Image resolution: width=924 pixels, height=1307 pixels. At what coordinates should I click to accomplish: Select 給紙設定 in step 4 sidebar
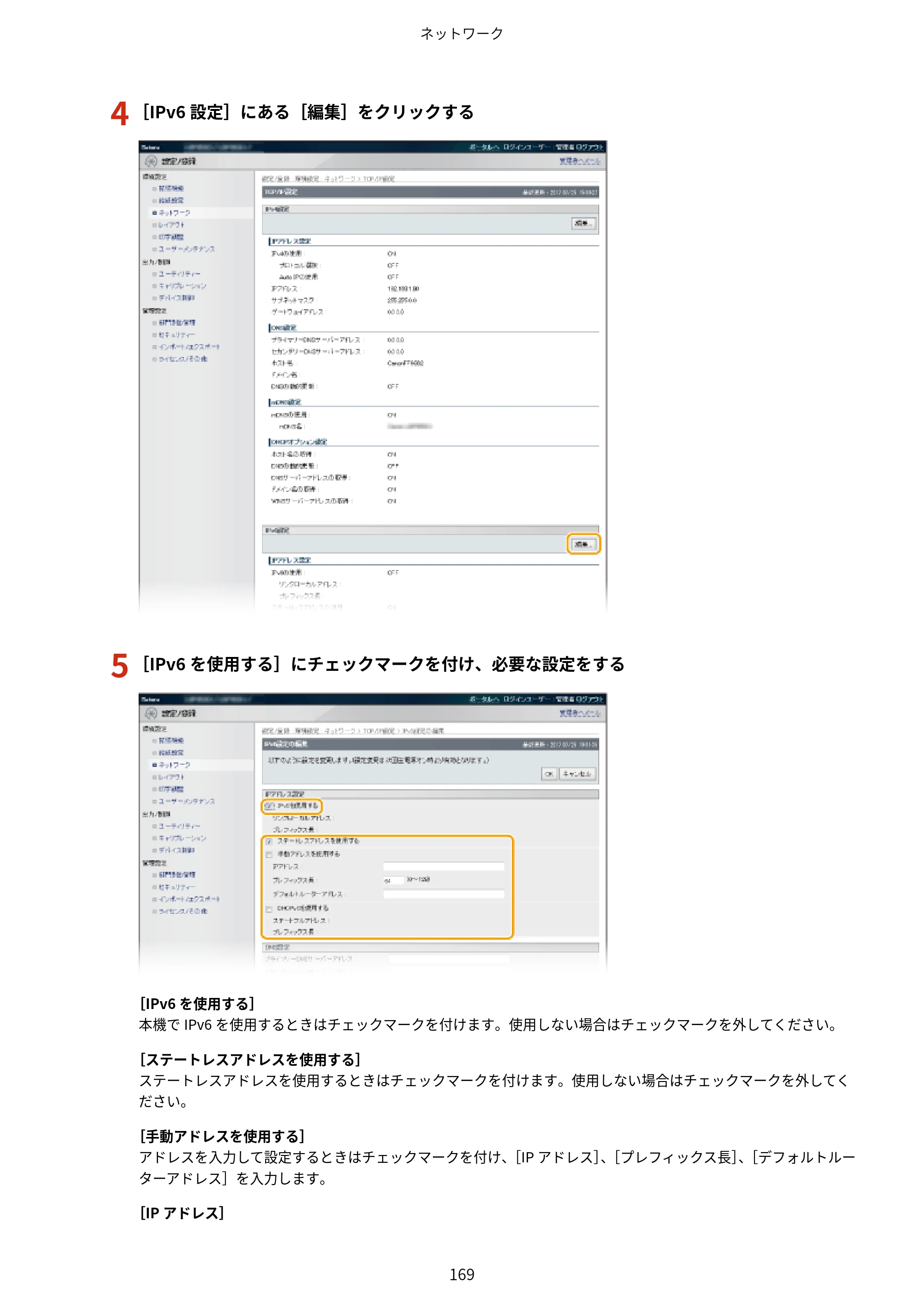point(171,201)
